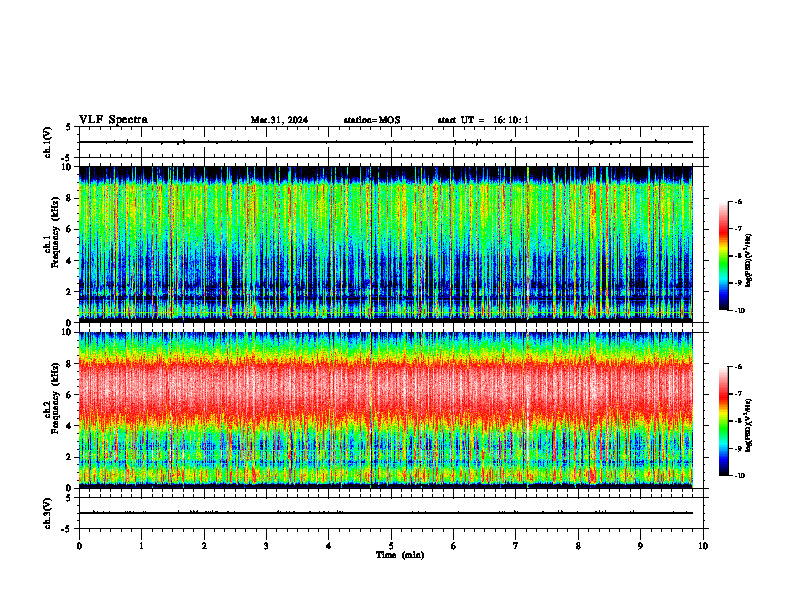The height and width of the screenshot is (612, 792).
Task: Click the "VLF Spectra" title text
Action: (x=113, y=120)
